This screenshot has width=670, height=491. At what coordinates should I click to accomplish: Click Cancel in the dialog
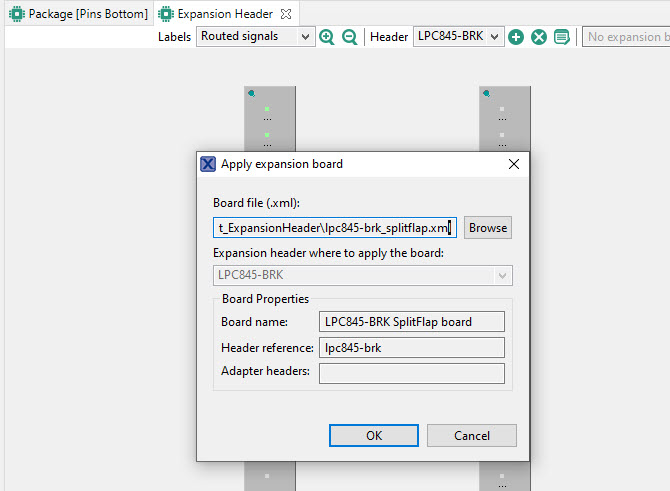pyautogui.click(x=471, y=436)
